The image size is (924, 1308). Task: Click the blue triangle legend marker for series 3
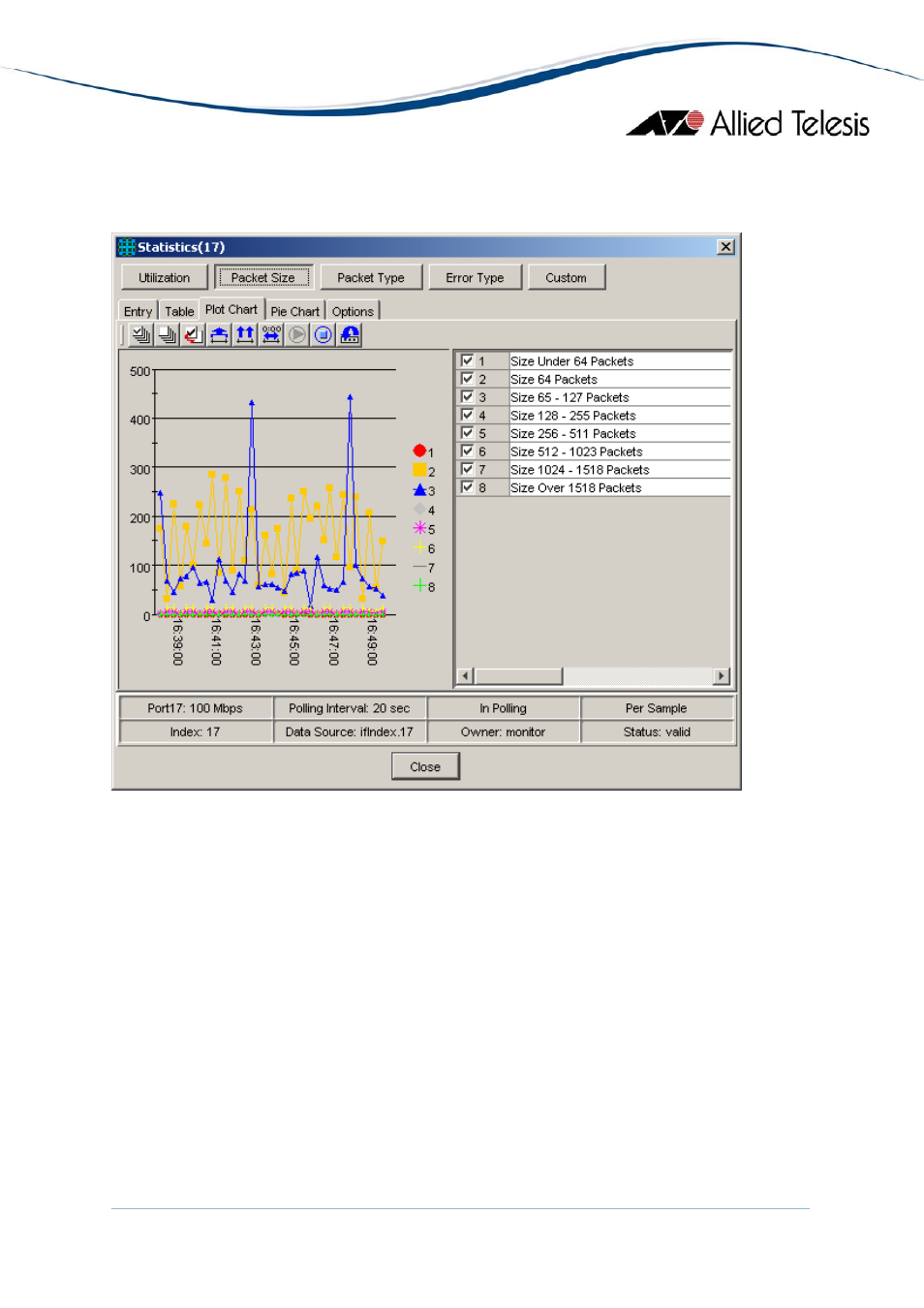click(x=419, y=489)
